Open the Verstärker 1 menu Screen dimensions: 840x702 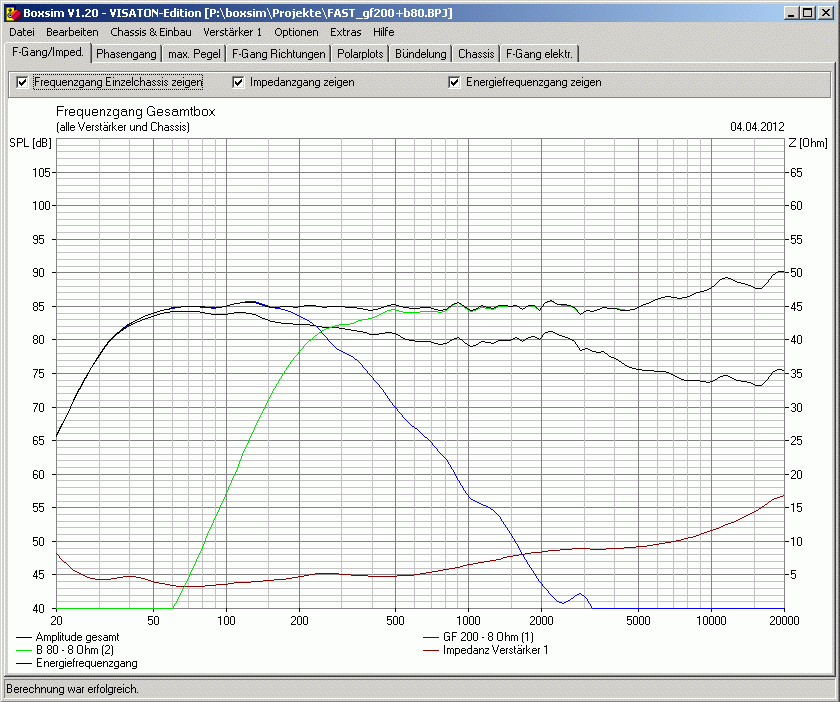click(x=232, y=32)
